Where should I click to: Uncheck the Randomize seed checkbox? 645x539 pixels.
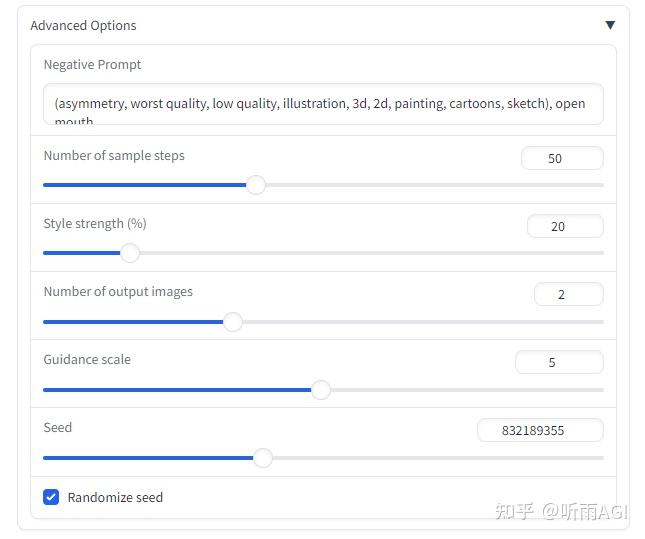pyautogui.click(x=51, y=497)
